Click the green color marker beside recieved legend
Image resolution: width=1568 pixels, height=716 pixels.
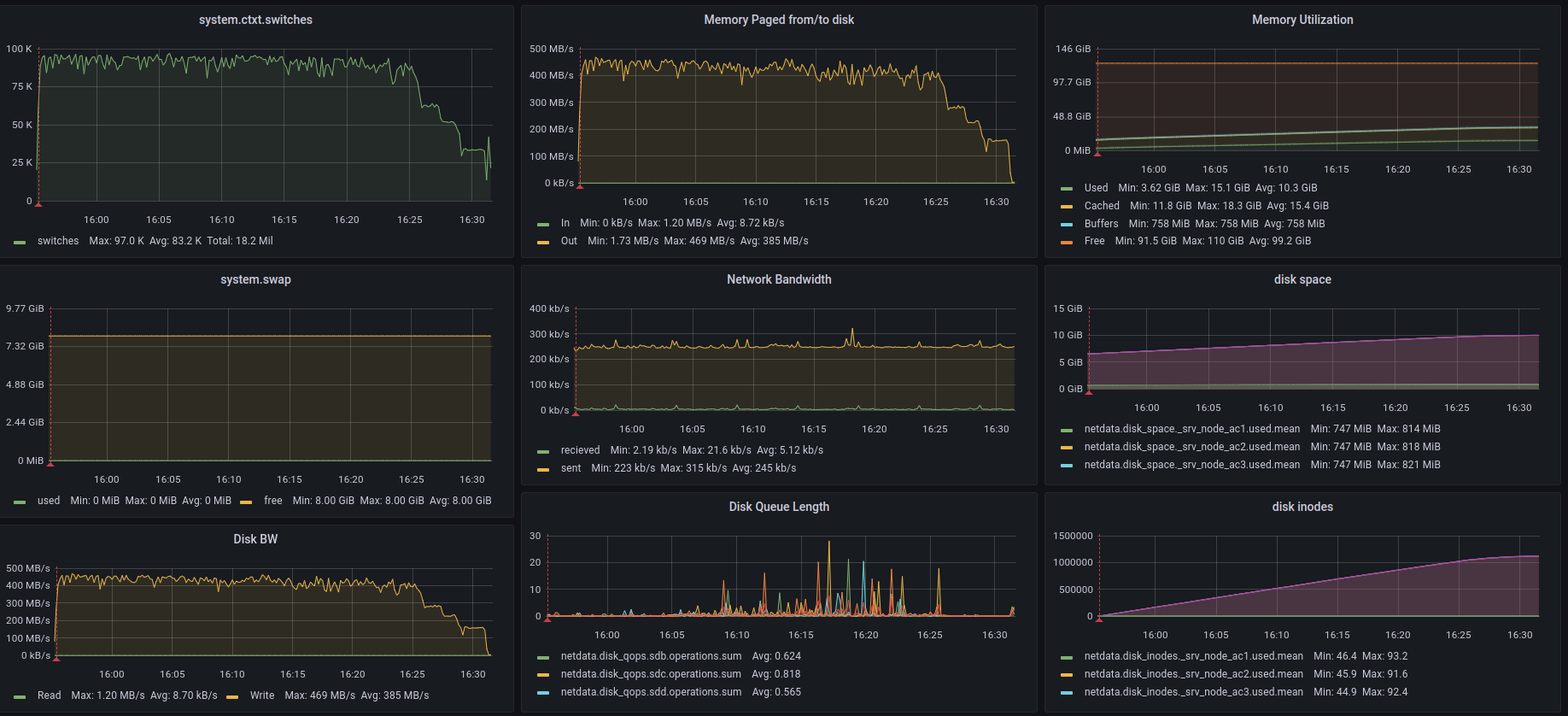(543, 451)
